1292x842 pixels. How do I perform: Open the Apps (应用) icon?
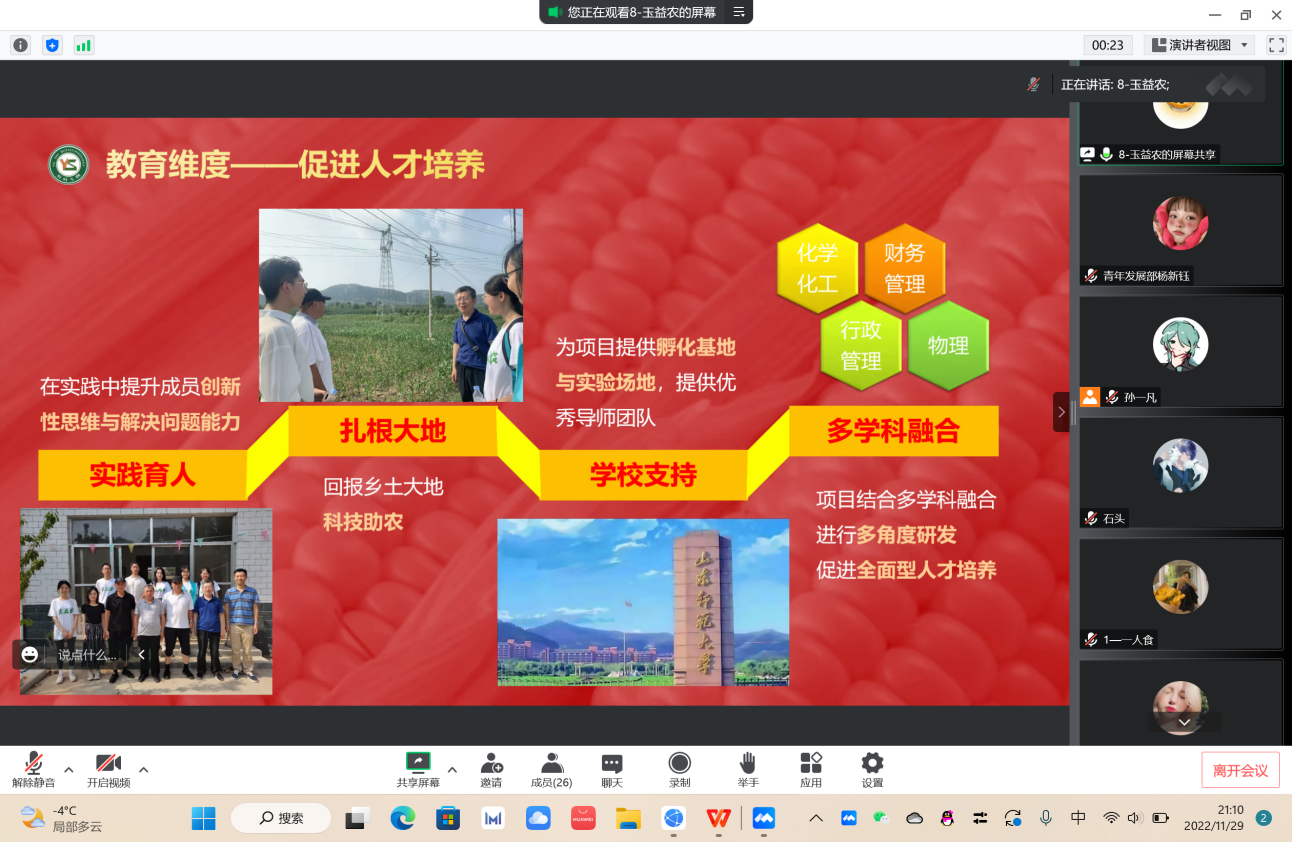pyautogui.click(x=811, y=770)
